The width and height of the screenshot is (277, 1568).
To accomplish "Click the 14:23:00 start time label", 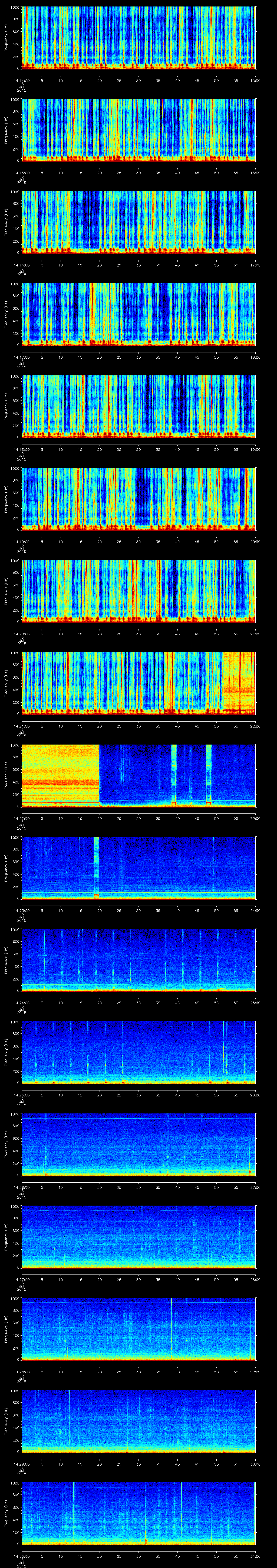I will [21, 910].
